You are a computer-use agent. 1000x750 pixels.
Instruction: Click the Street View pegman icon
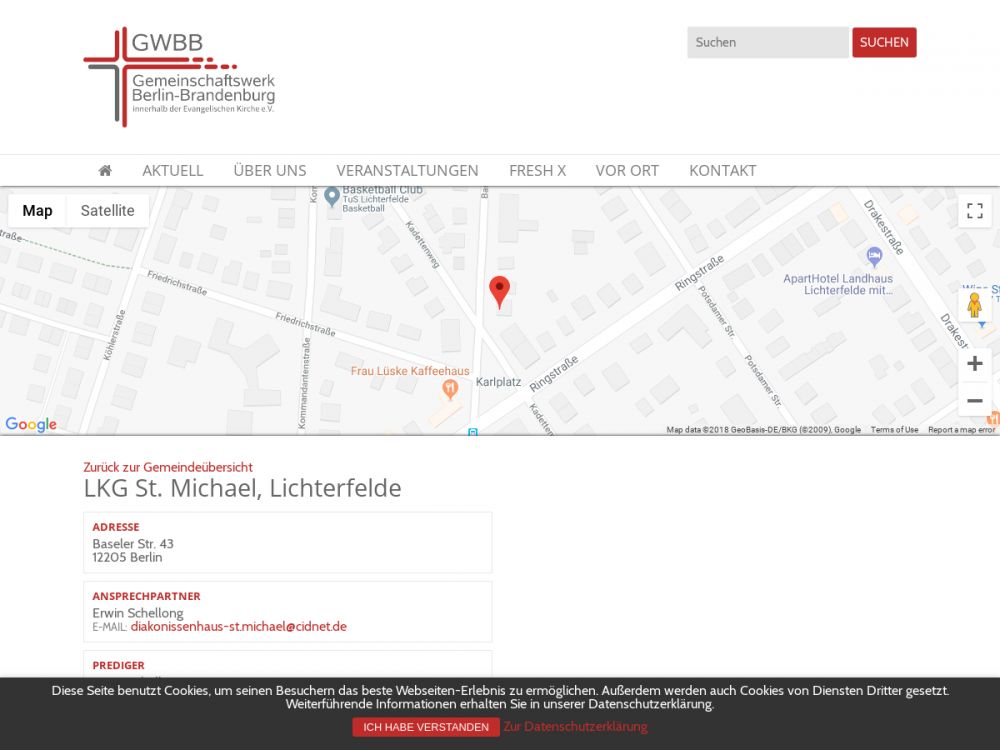pos(974,306)
